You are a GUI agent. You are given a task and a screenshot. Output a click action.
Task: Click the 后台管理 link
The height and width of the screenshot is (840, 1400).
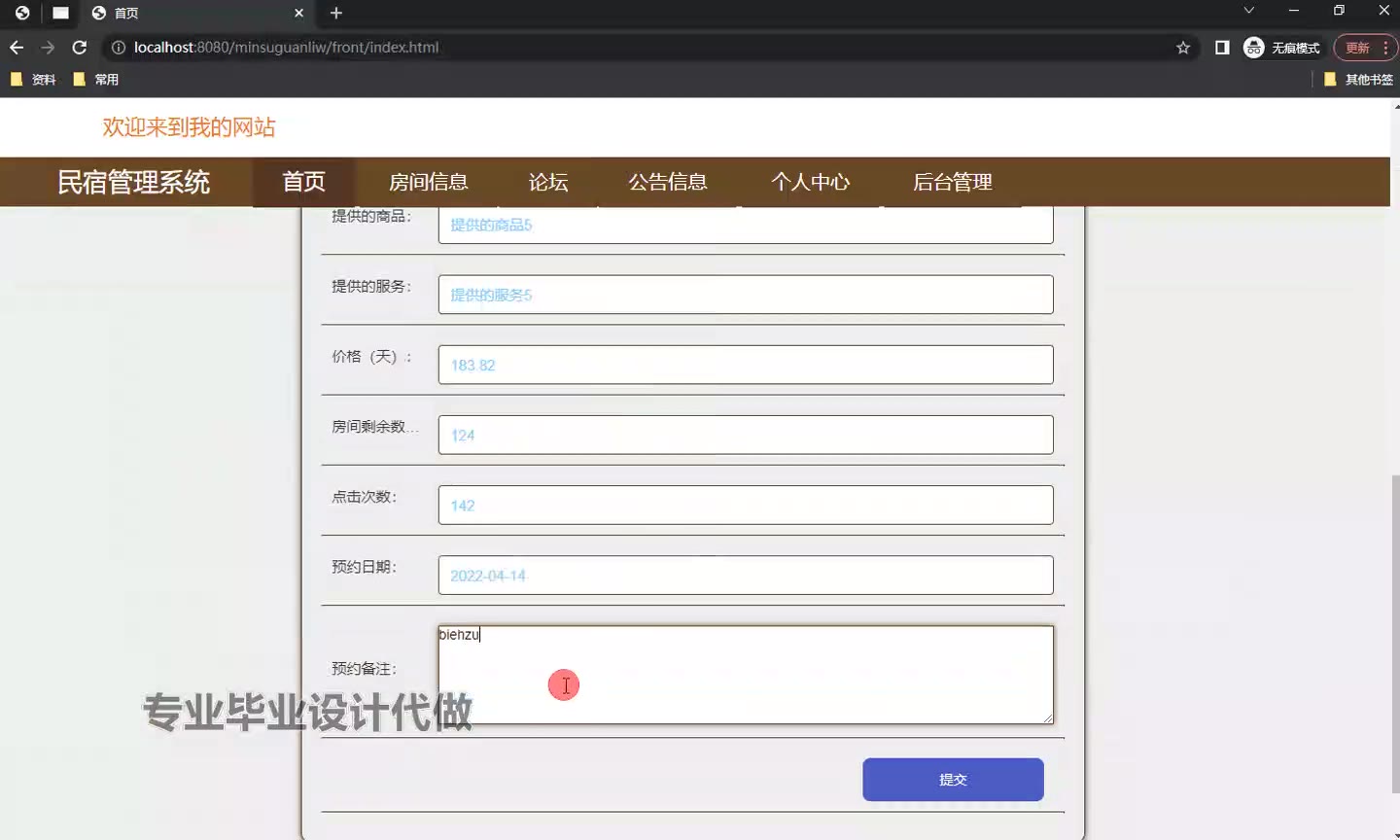click(952, 182)
